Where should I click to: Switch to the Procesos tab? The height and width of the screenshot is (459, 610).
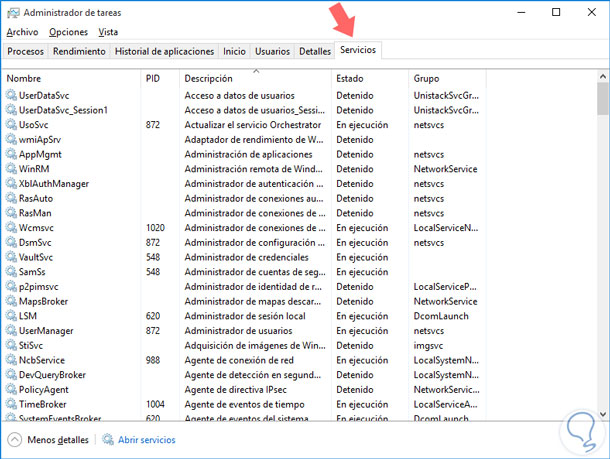click(25, 51)
